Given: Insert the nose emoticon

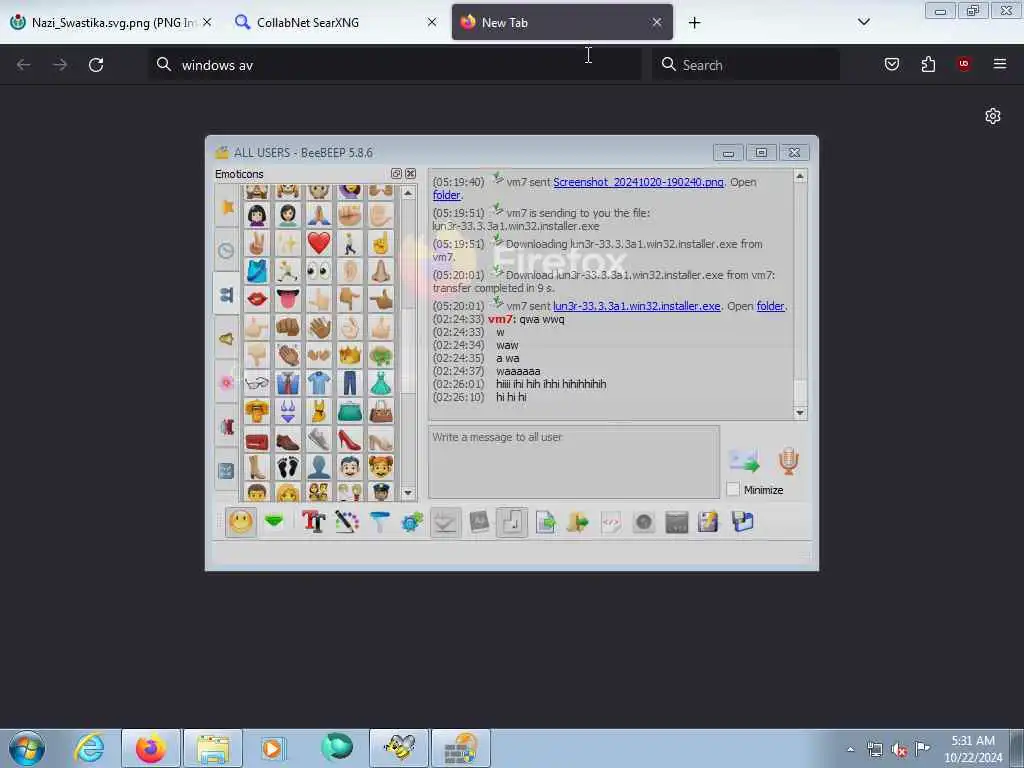Looking at the screenshot, I should [381, 271].
